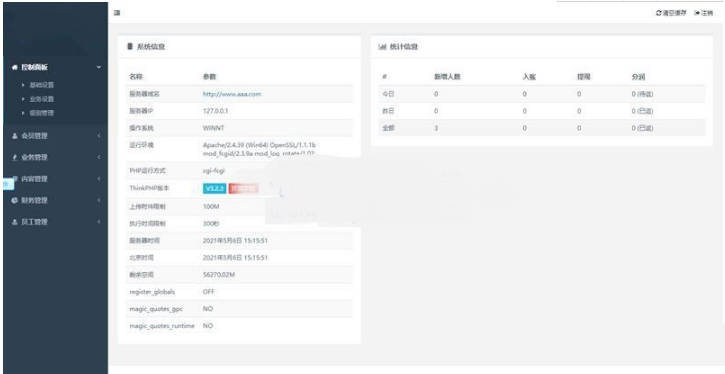Open the 基础设置 submenu item
Screen dimensions: 725x374
click(x=42, y=85)
